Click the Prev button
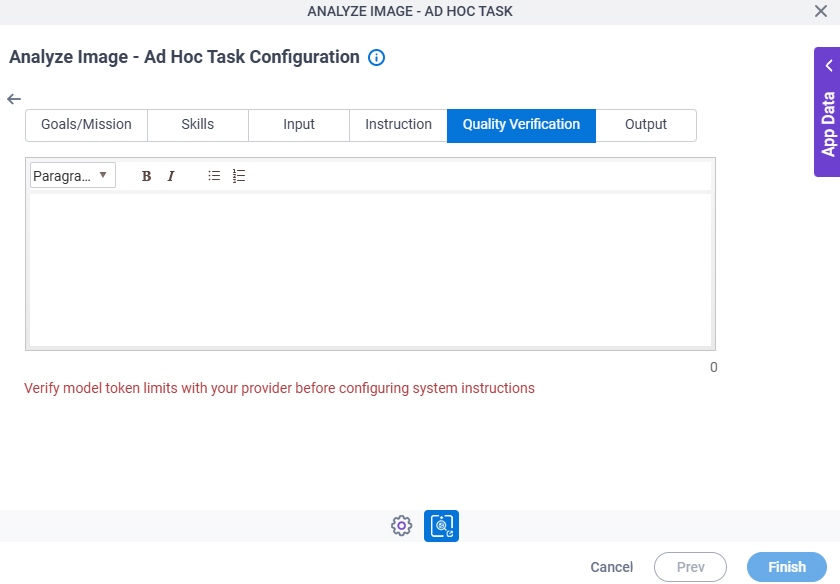Screen dimensions: 840x584 tap(691, 567)
